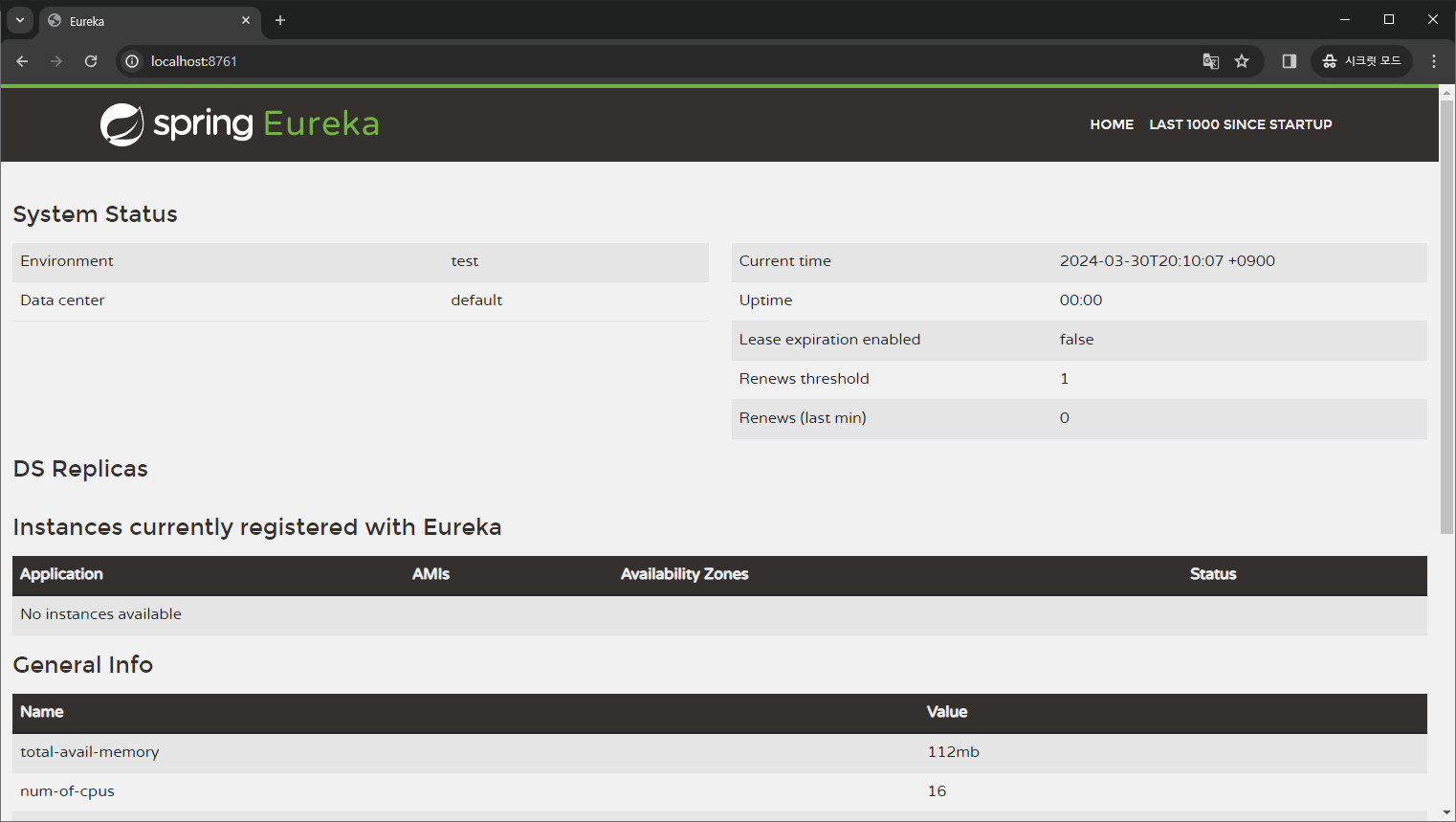
Task: Click the 'Data center' label
Action: [x=62, y=300]
